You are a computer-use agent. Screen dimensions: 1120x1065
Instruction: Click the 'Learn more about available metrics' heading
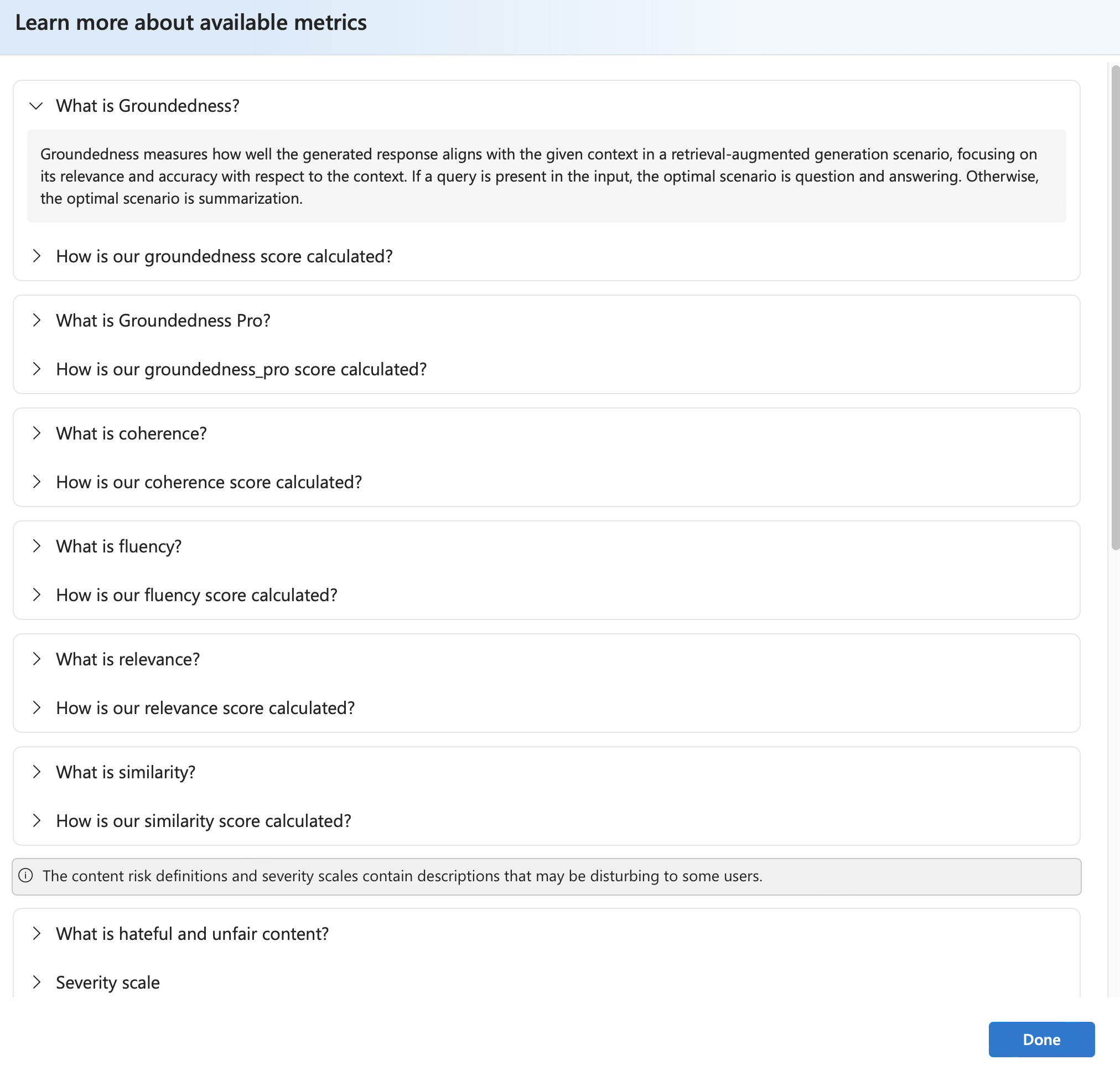(x=191, y=23)
